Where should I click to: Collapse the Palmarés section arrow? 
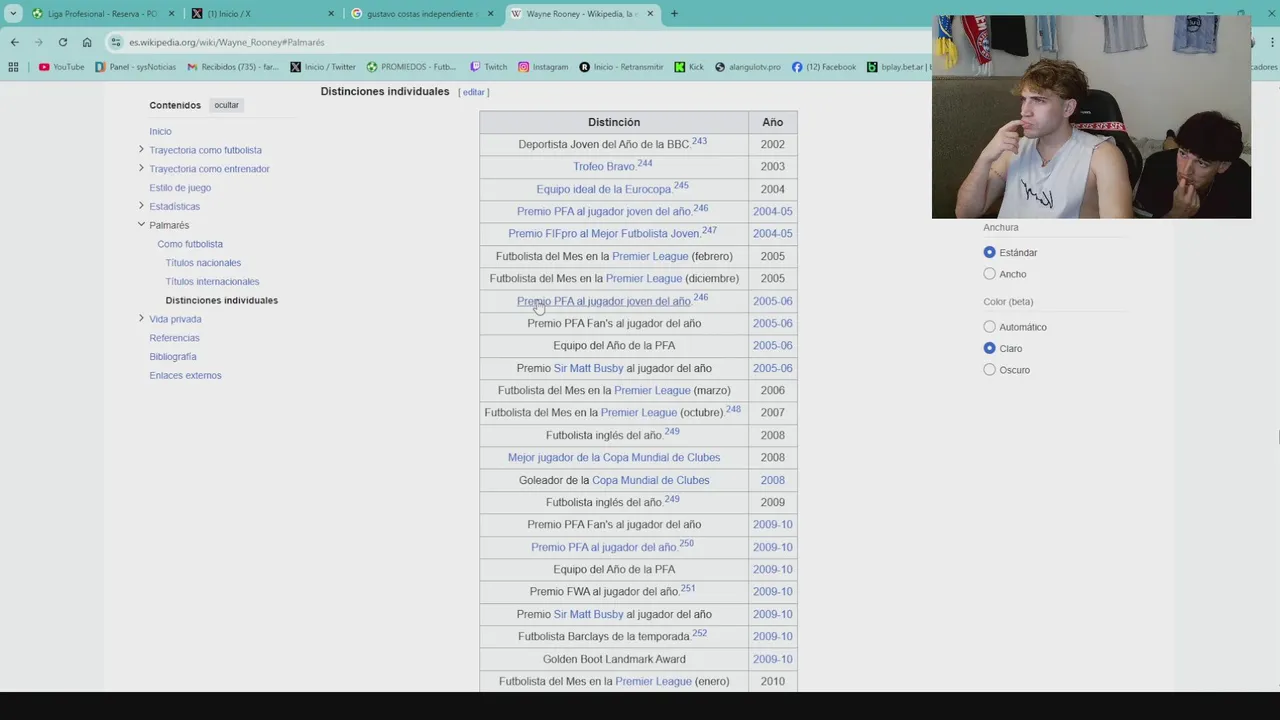pyautogui.click(x=141, y=225)
